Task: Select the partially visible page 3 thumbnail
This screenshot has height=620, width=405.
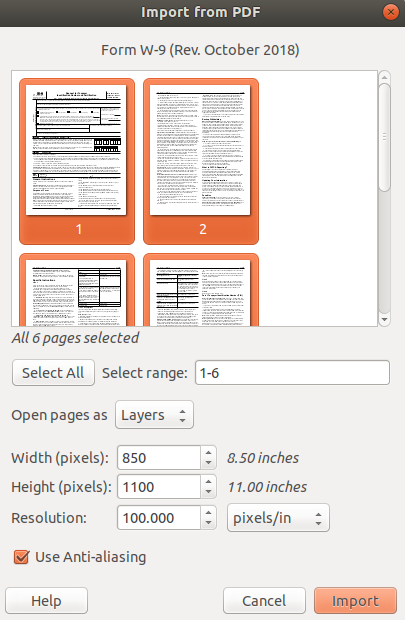Action: [77, 290]
